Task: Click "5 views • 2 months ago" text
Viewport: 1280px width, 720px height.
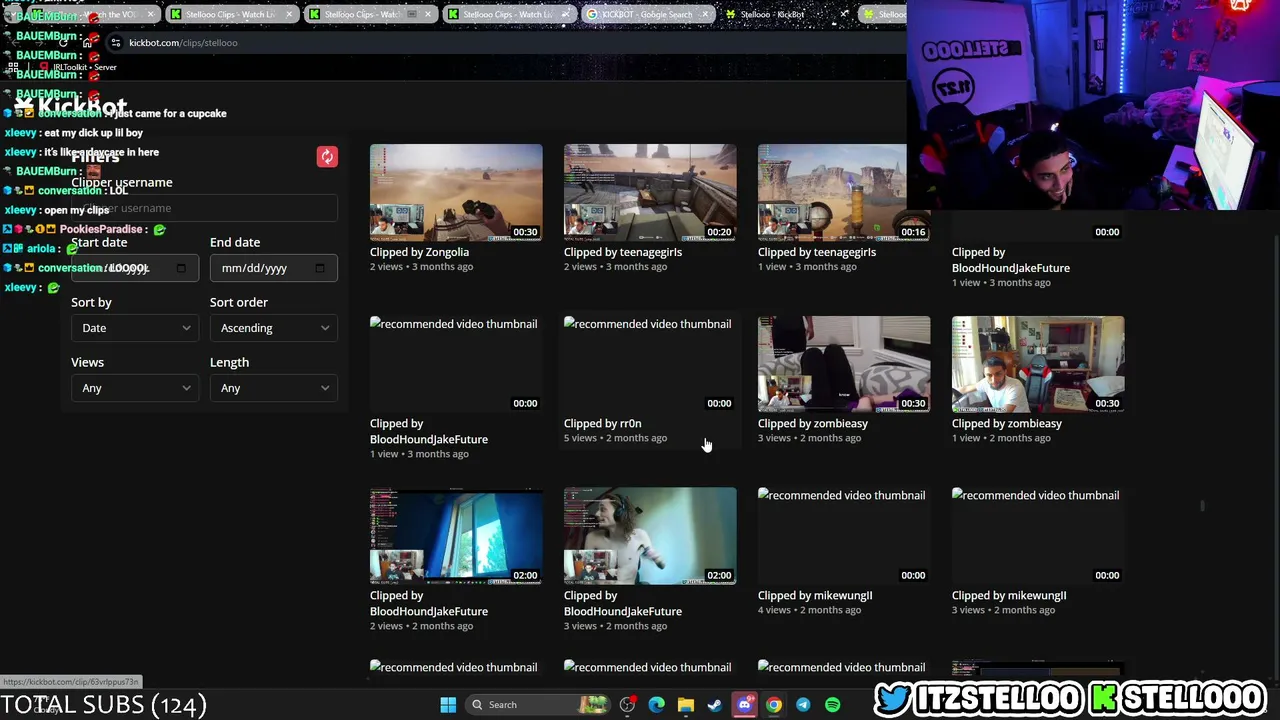Action: point(615,438)
